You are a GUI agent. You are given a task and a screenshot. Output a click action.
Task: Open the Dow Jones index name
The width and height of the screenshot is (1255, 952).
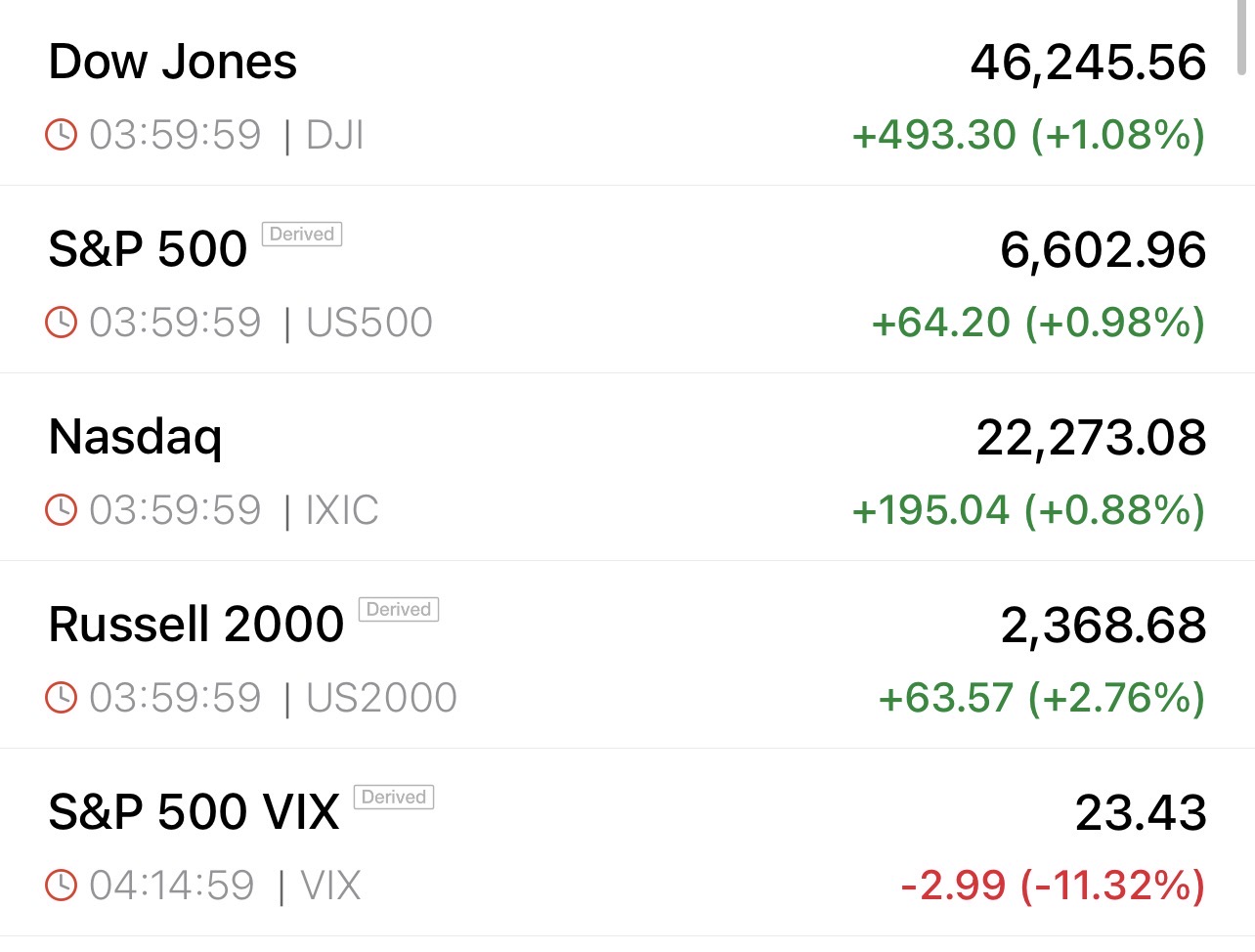point(173,62)
